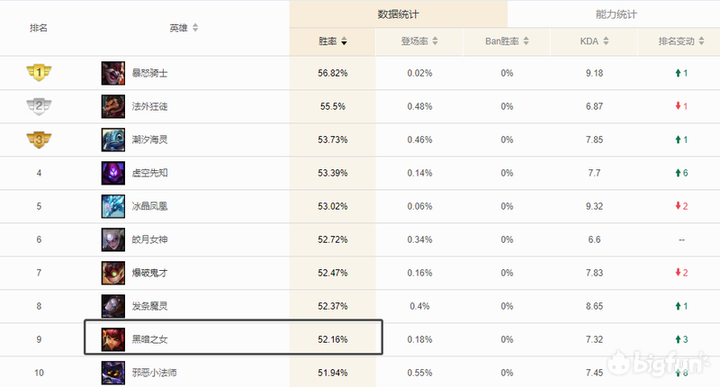Switch to the 数据统计 tab
Image resolution: width=720 pixels, height=387 pixels.
[x=398, y=14]
